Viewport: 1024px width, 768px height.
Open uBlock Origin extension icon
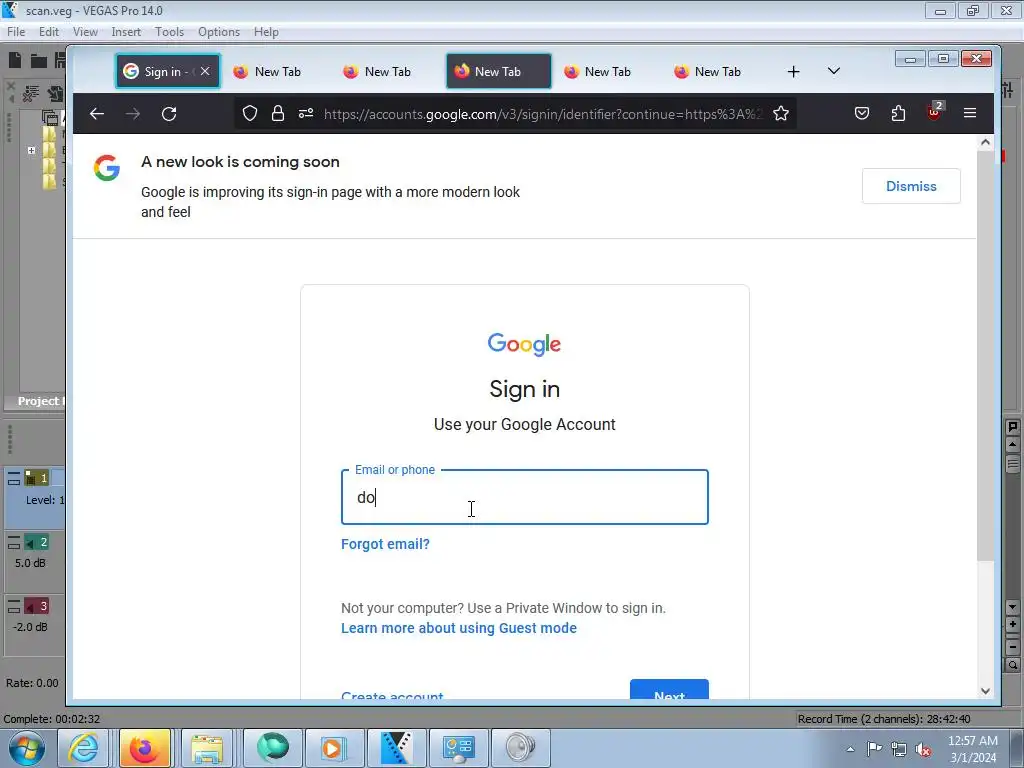coord(935,112)
